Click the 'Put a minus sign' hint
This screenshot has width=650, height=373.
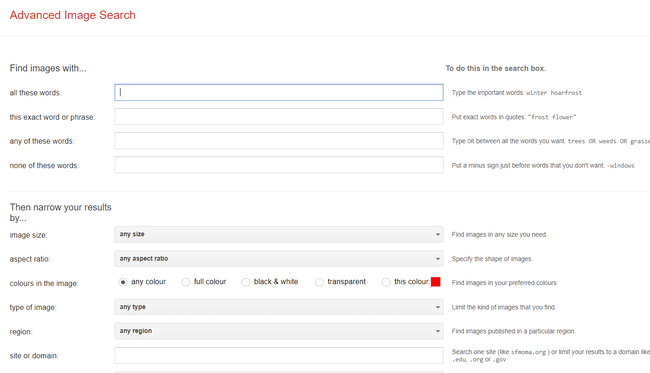pos(543,165)
